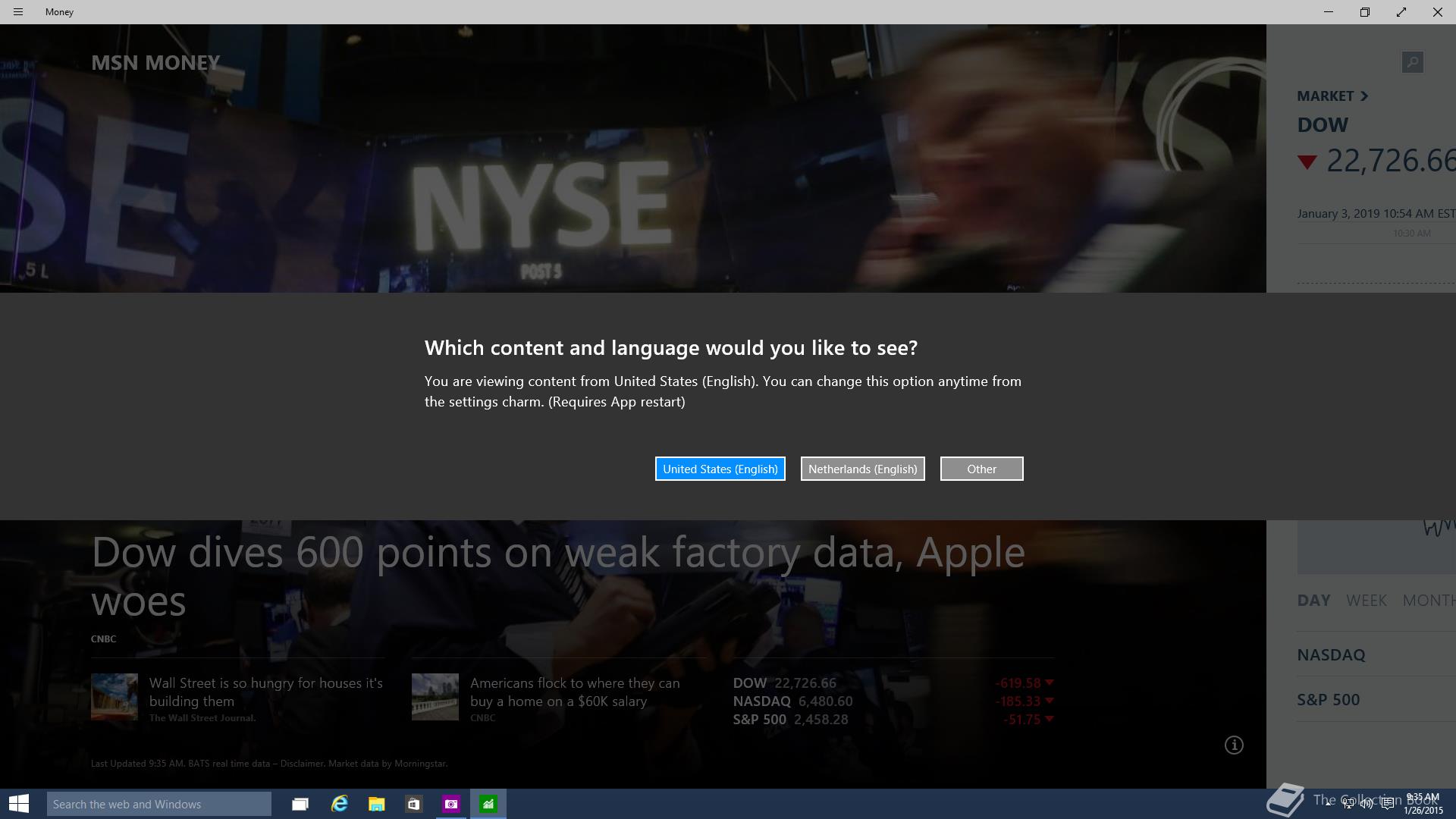Open the network status tray icon
Viewport: 1456px width, 819px height.
(x=1348, y=804)
